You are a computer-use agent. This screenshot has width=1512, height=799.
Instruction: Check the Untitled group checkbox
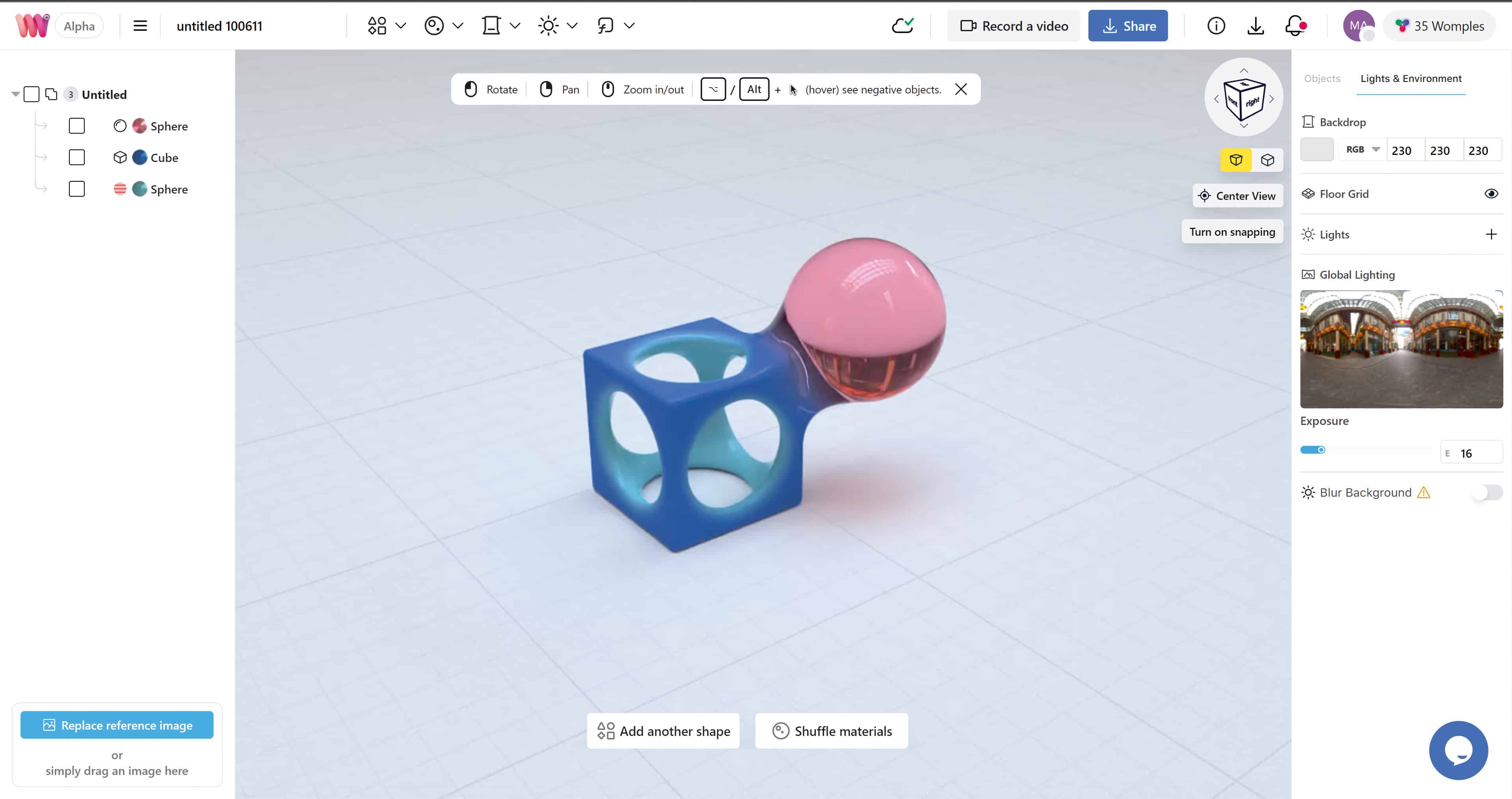click(x=32, y=95)
